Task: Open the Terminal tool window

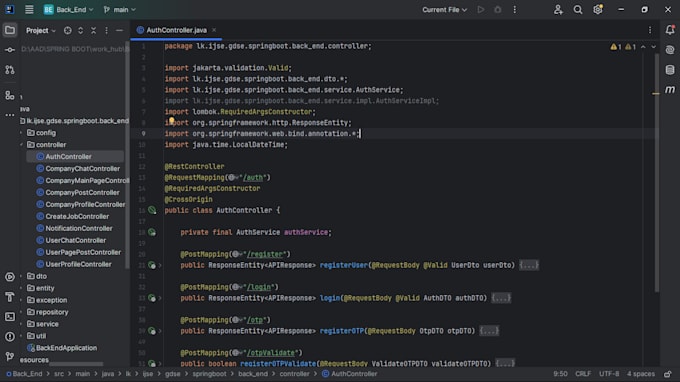Action: click(10, 317)
